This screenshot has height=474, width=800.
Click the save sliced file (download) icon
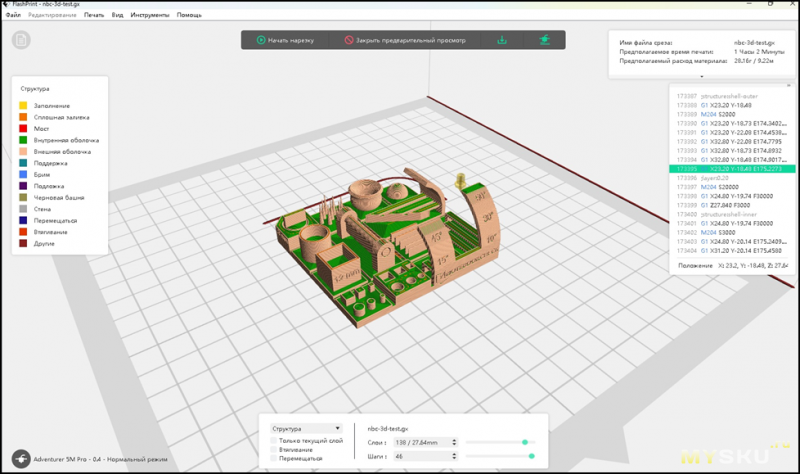point(502,40)
